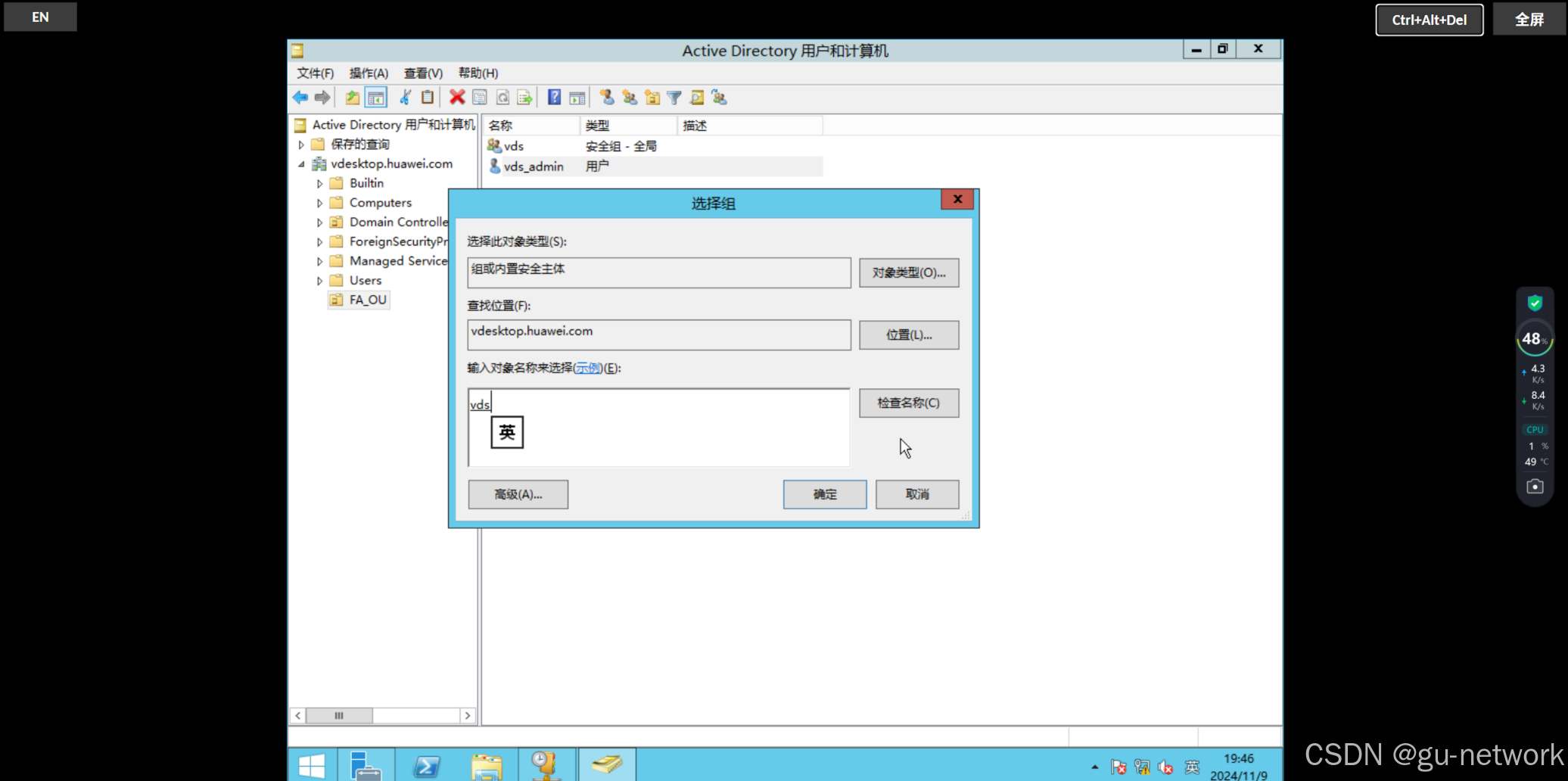Sort by the 描述 column header
Viewport: 1568px width, 781px height.
click(749, 126)
